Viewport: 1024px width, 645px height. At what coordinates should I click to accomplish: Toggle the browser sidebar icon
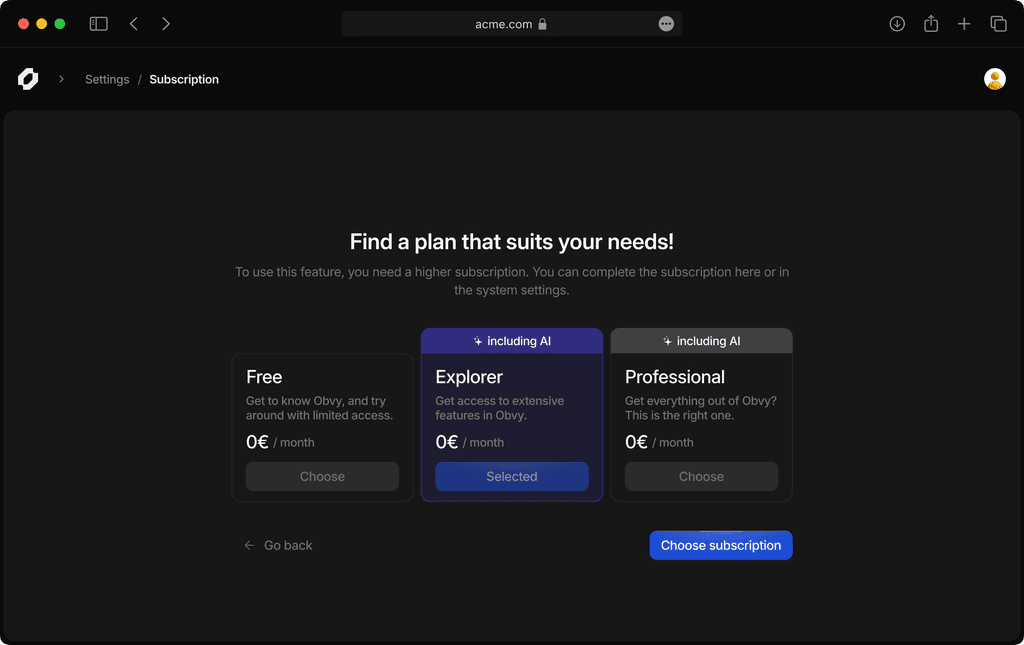[99, 24]
